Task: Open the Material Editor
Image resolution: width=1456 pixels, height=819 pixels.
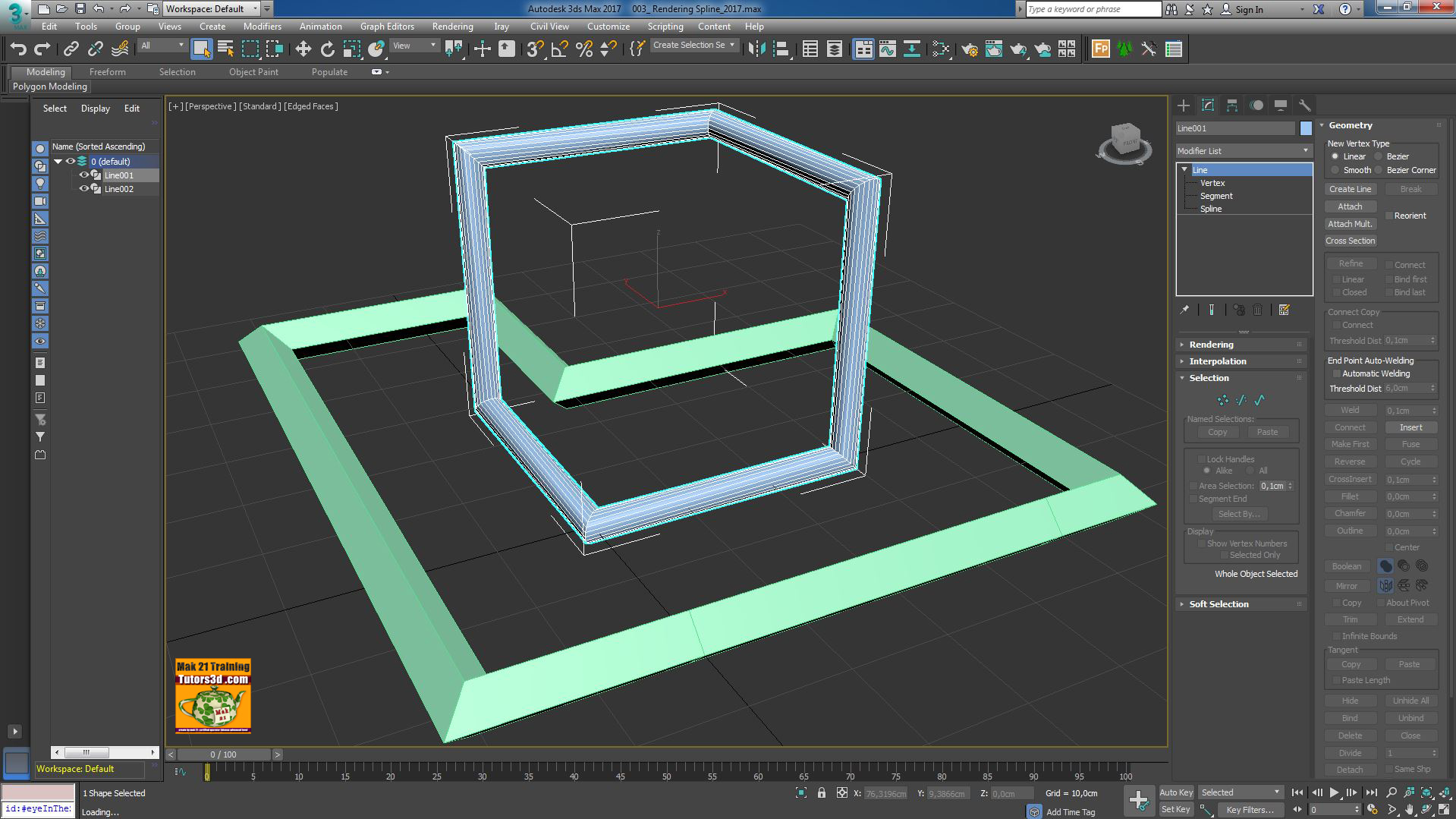Action: click(x=941, y=49)
